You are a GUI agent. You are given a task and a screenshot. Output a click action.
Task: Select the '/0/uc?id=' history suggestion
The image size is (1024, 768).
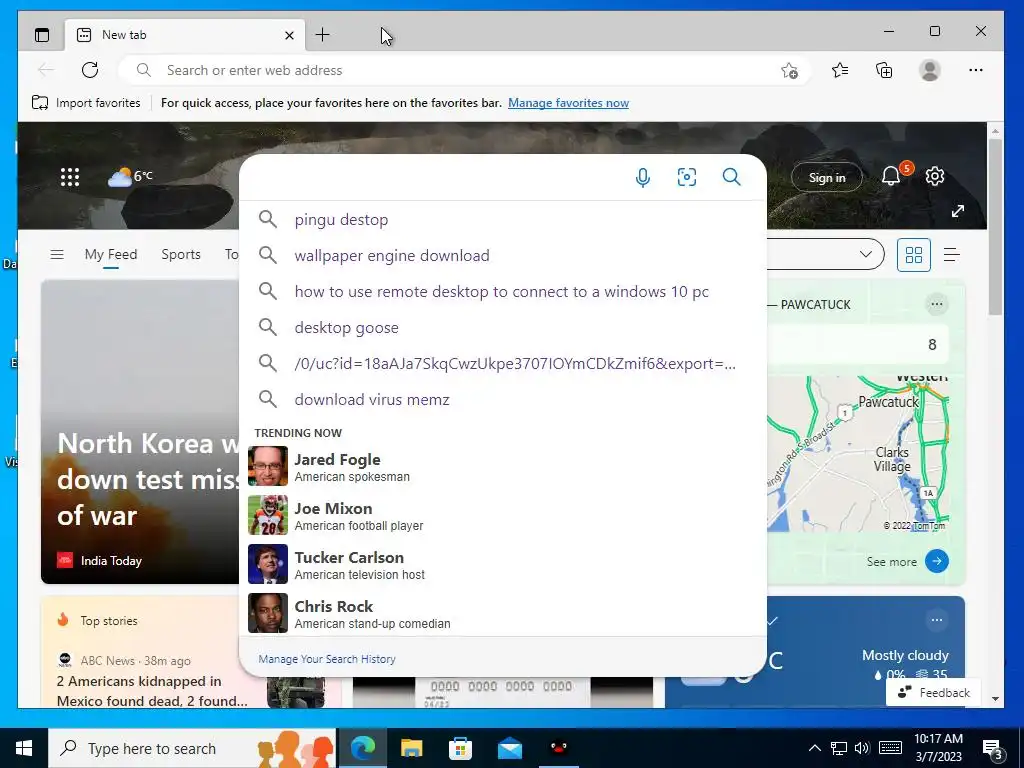pos(503,363)
